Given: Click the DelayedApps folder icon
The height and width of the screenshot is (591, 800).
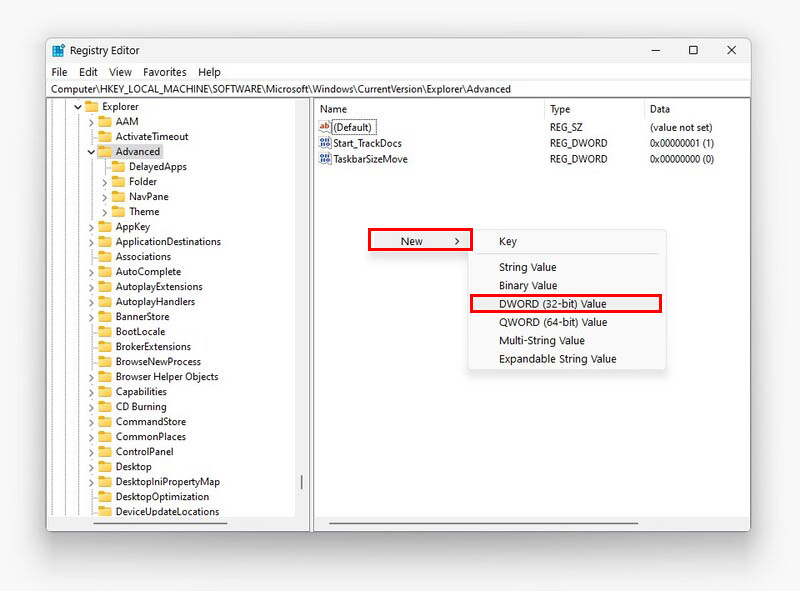Looking at the screenshot, I should tap(118, 166).
